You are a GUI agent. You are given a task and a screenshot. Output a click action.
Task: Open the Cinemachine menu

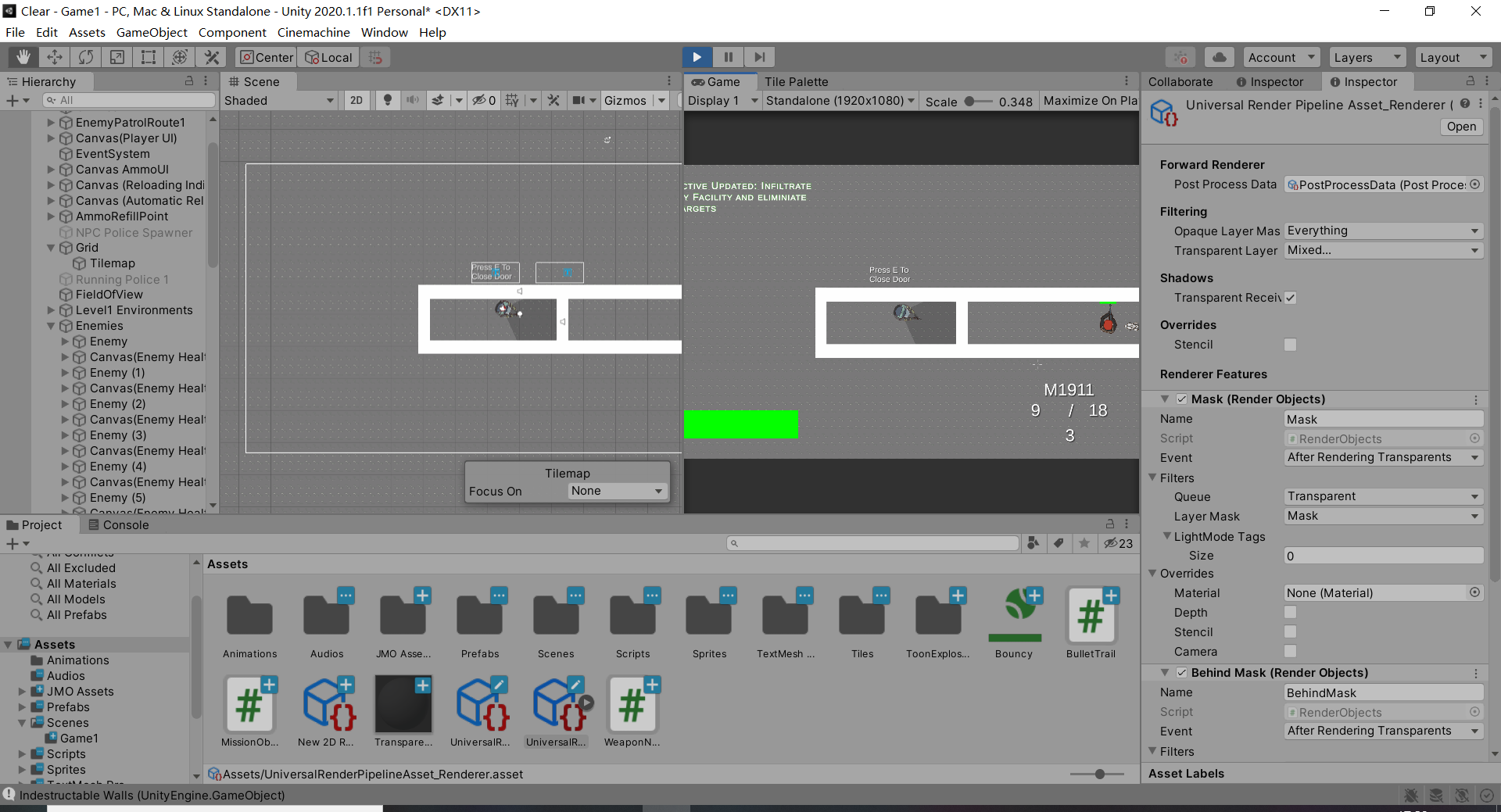313,32
